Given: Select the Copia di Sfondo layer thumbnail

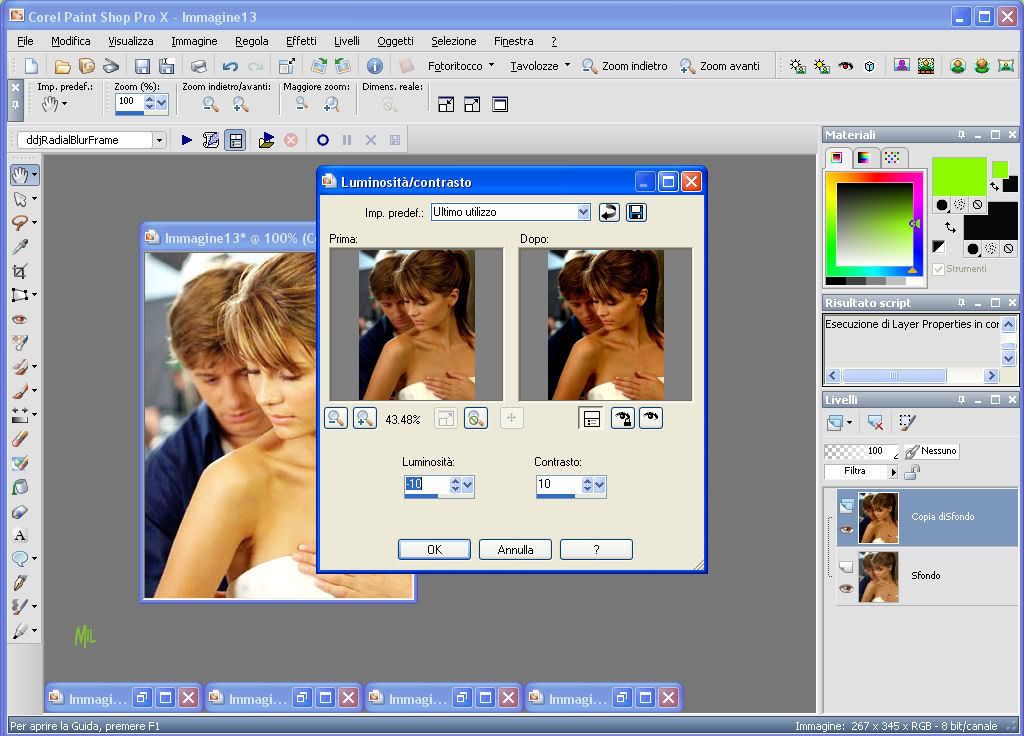Looking at the screenshot, I should coord(878,518).
